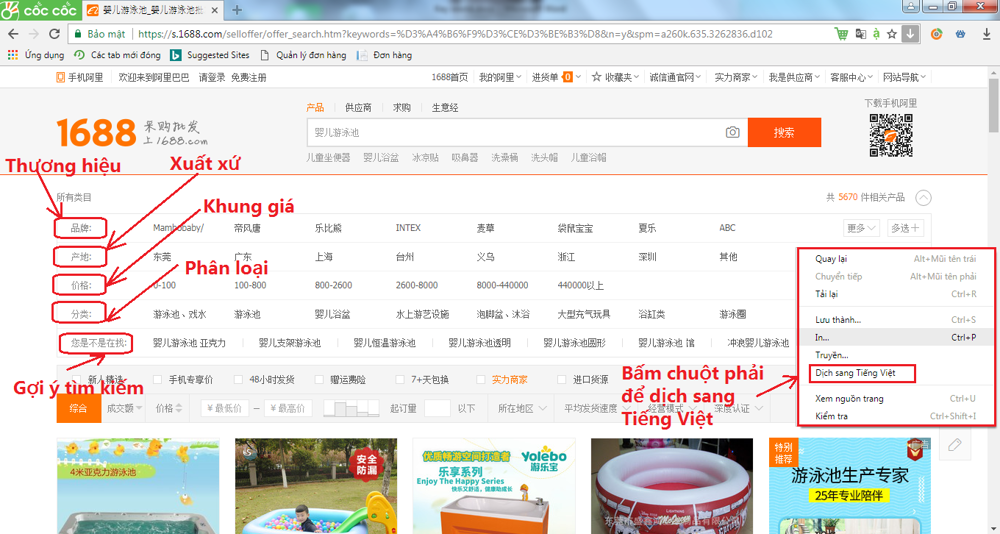This screenshot has width=1000, height=534.
Task: Open the Các tab mới đóng bookmark
Action: click(117, 55)
